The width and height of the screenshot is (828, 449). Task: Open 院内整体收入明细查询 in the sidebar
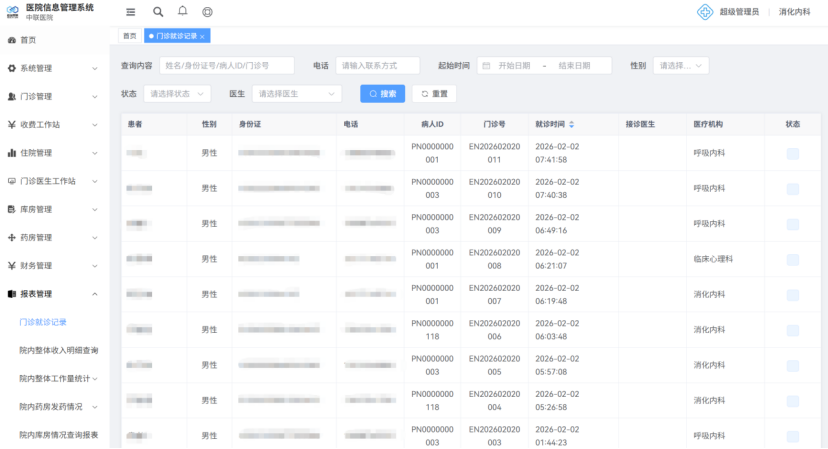[x=58, y=351]
